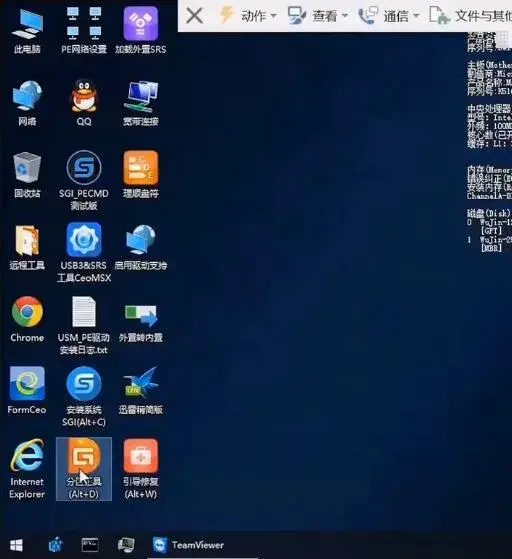
Task: Launch QQ penguin icon
Action: coord(84,103)
